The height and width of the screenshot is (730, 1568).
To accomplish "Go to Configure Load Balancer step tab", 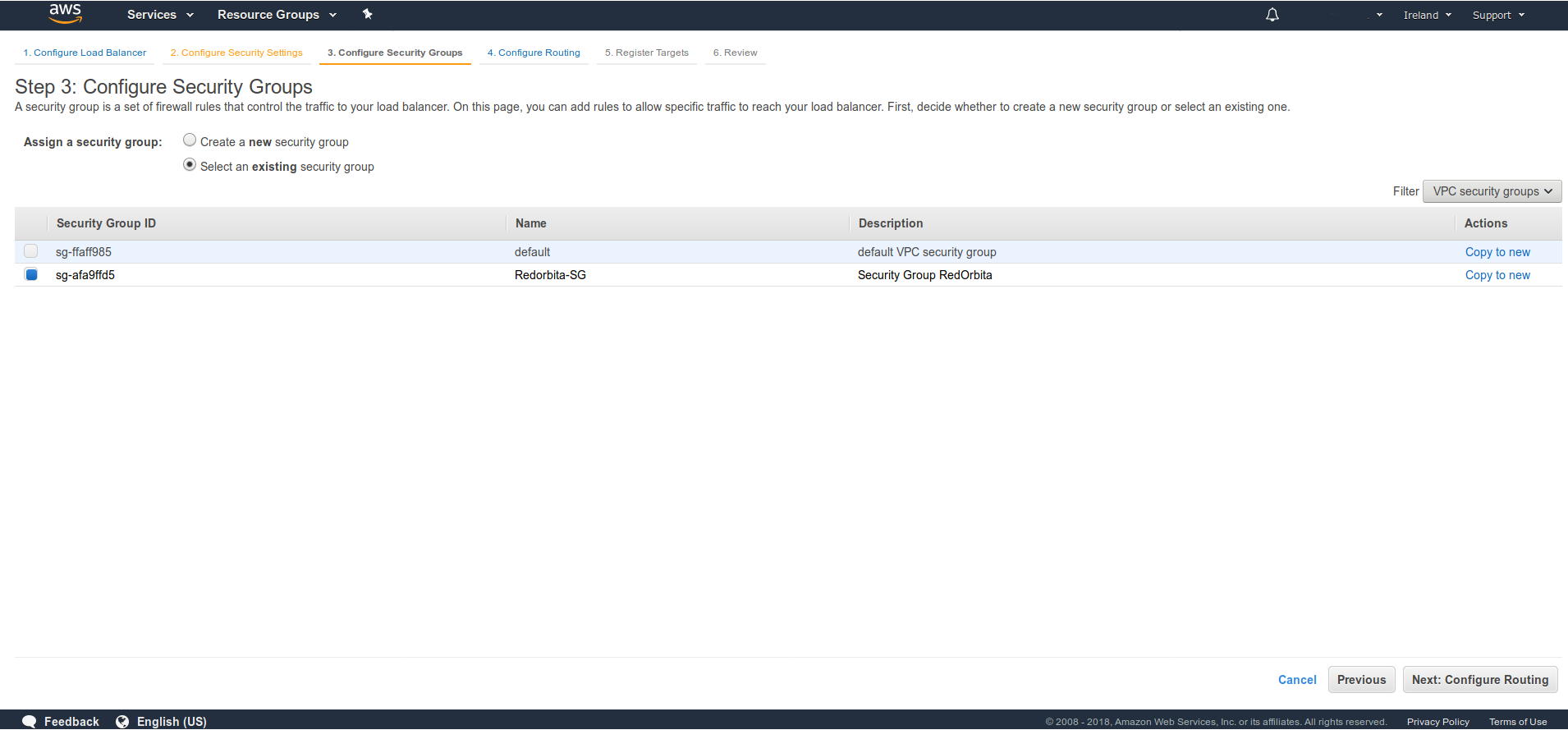I will click(85, 53).
